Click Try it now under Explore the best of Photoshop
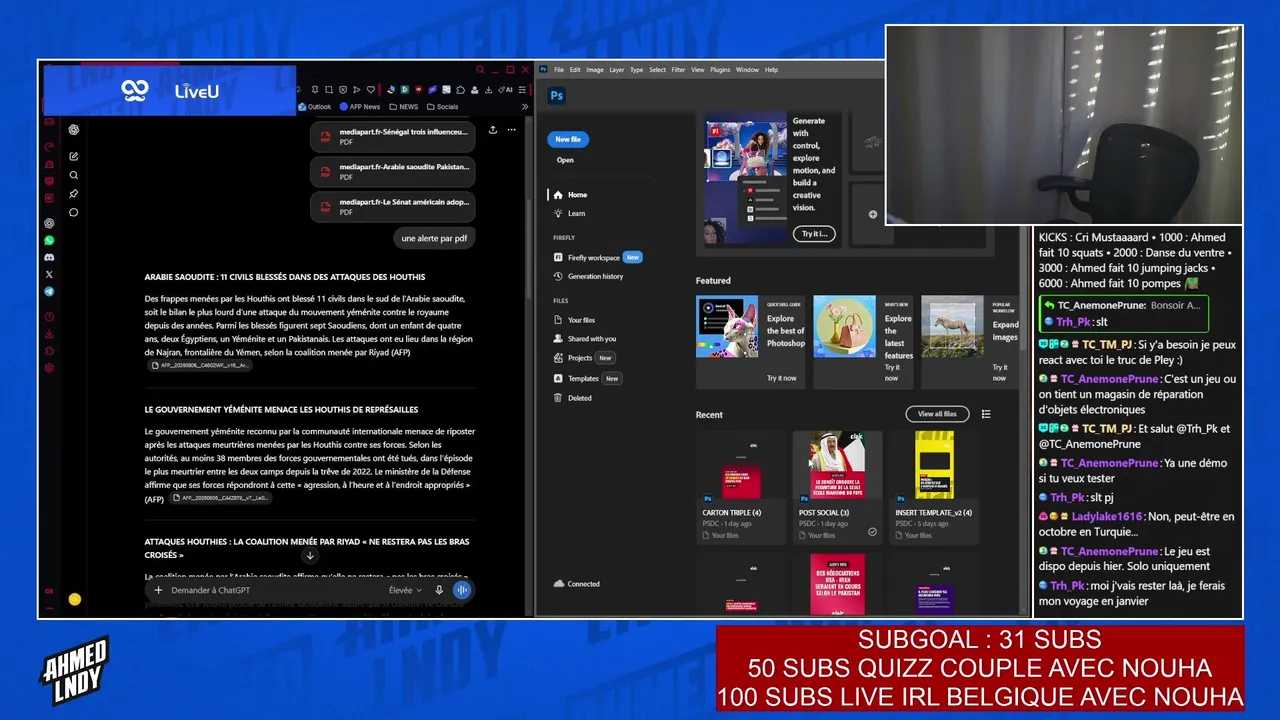This screenshot has width=1280, height=720. coord(782,378)
